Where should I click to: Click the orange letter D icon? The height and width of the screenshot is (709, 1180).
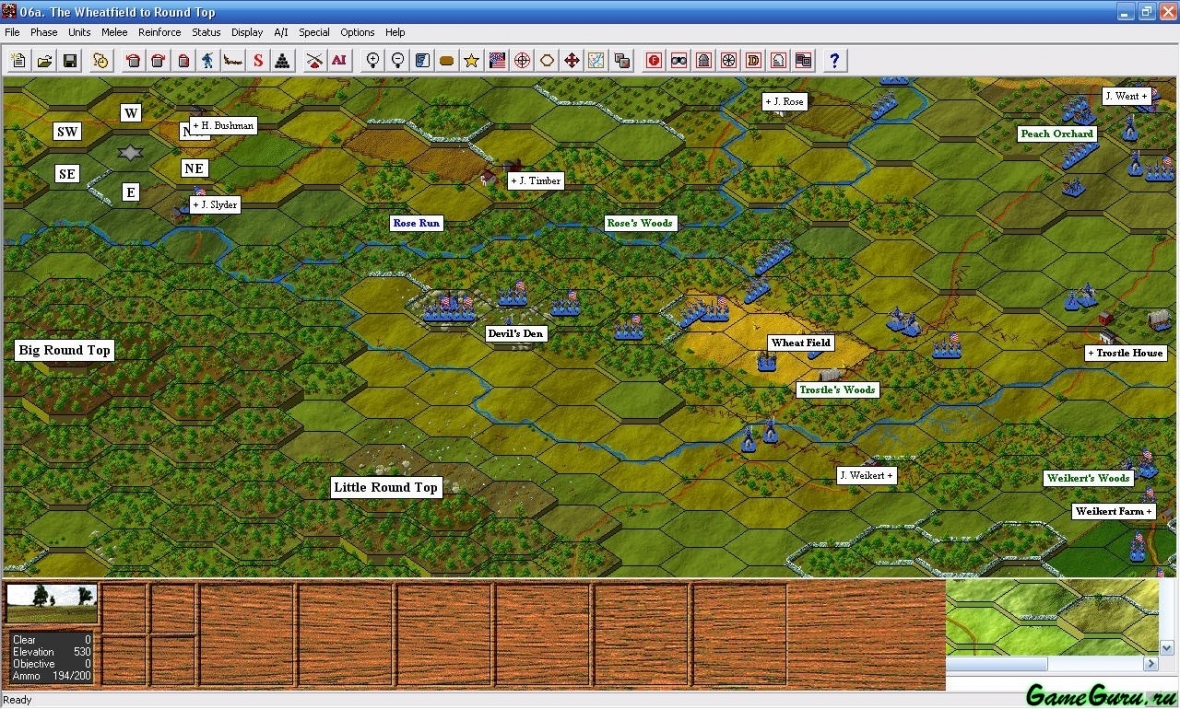[x=753, y=61]
